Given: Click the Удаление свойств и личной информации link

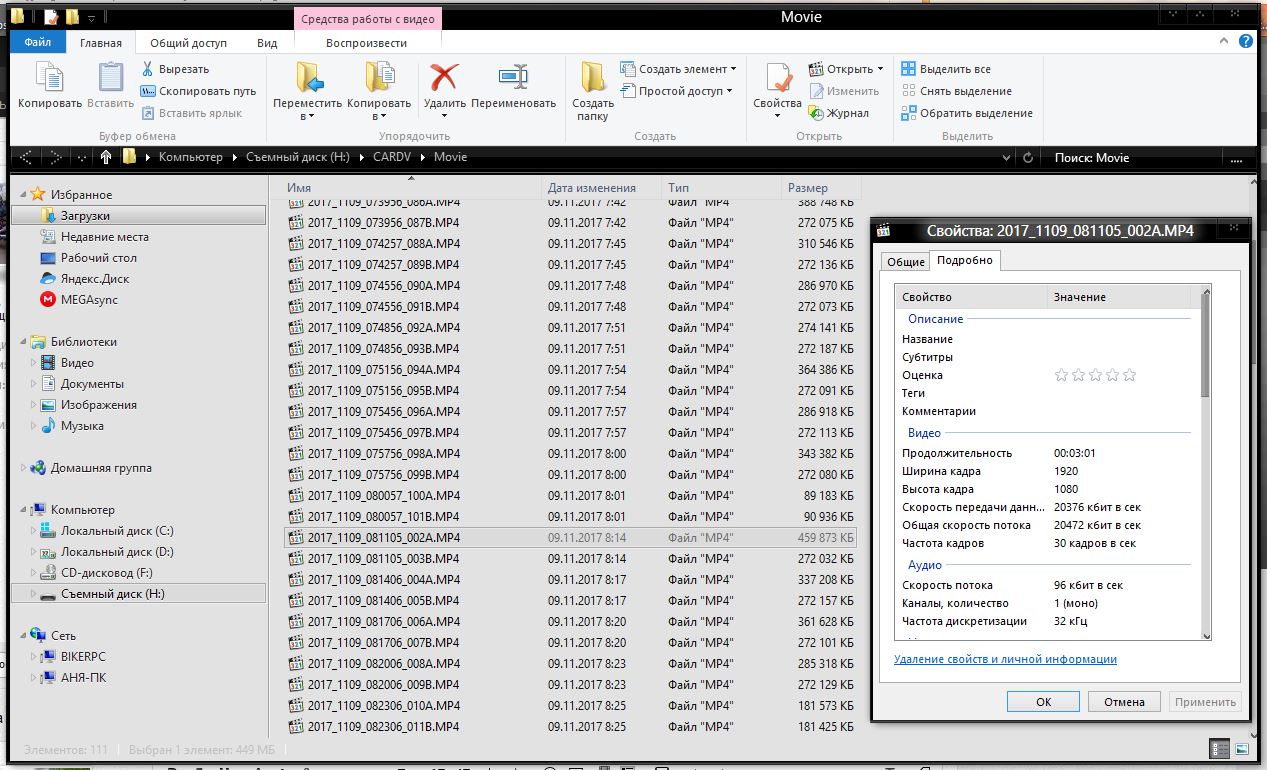Looking at the screenshot, I should [1005, 659].
